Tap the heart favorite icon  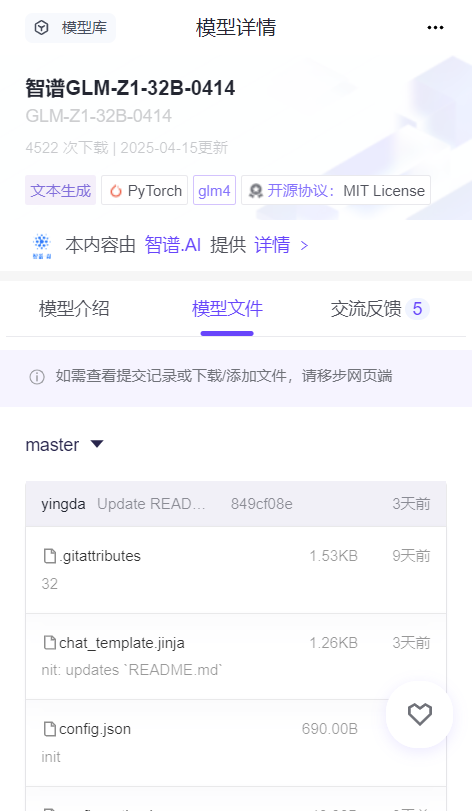tap(419, 714)
